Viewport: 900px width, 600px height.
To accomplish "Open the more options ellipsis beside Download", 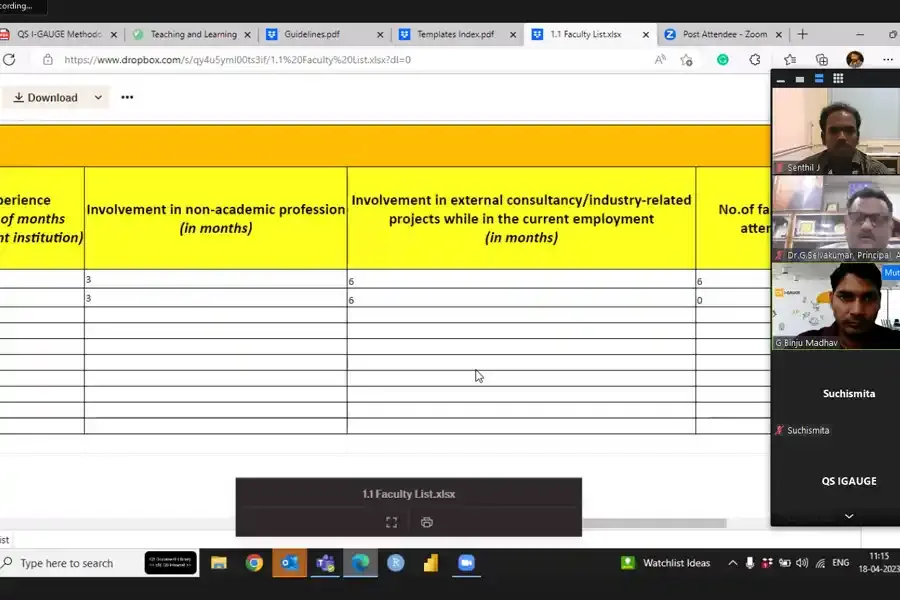I will (x=127, y=98).
